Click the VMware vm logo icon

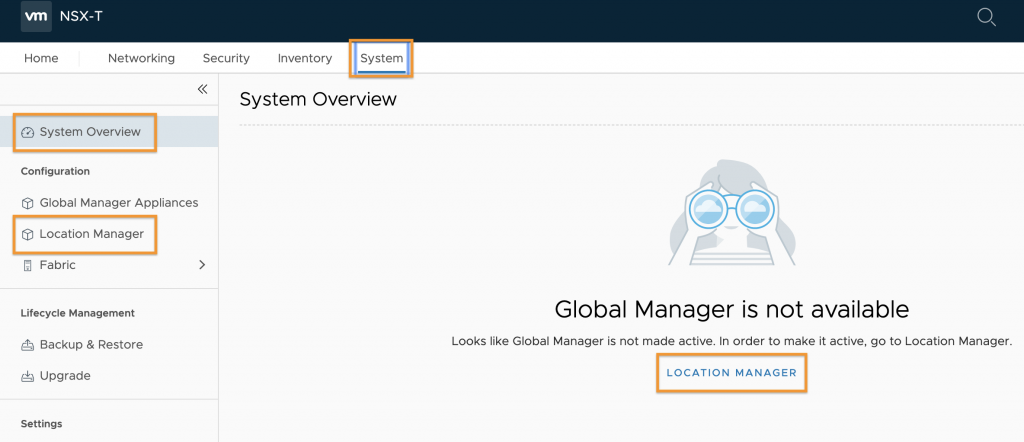36,16
